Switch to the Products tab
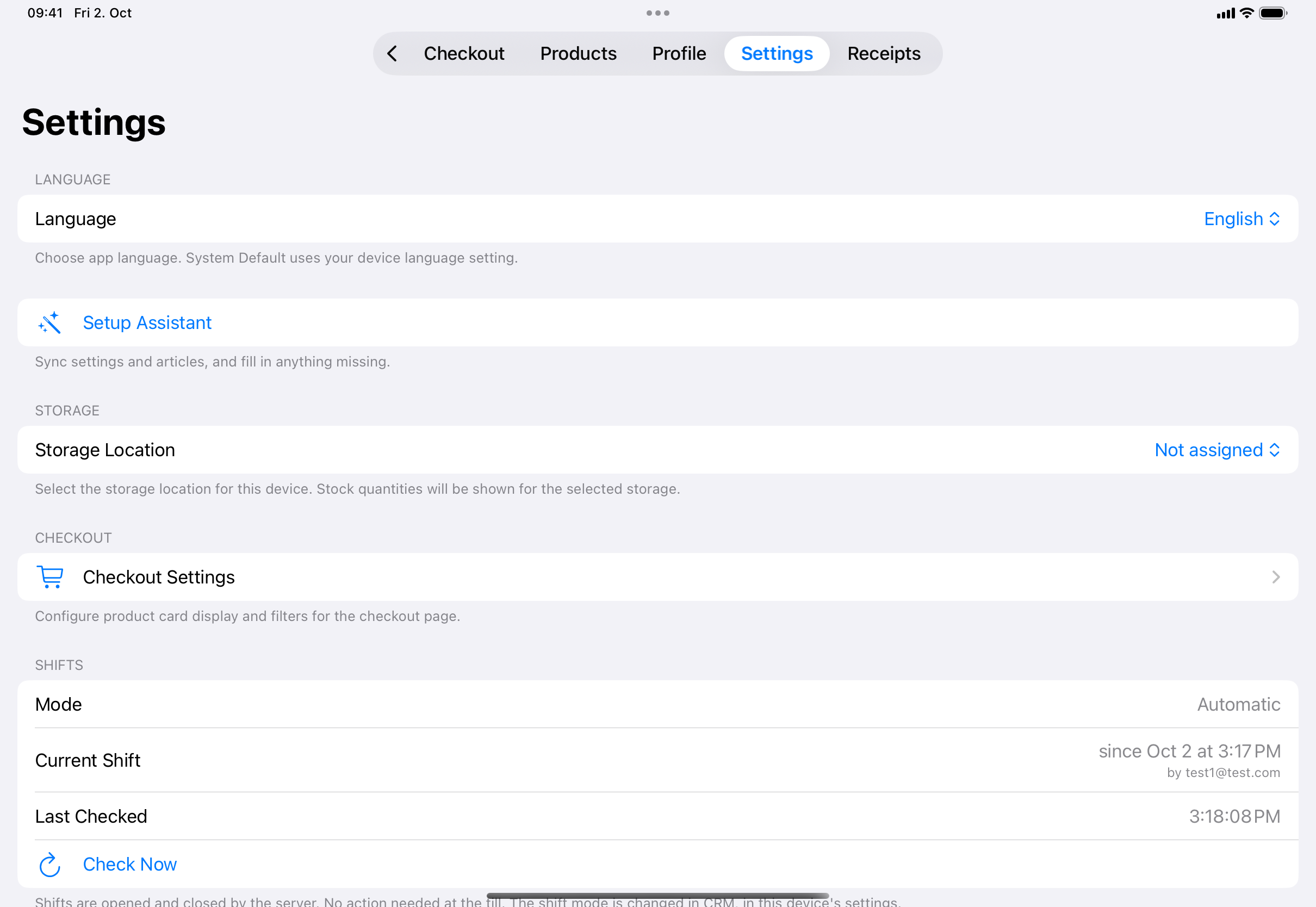Viewport: 1316px width, 907px height. (579, 53)
